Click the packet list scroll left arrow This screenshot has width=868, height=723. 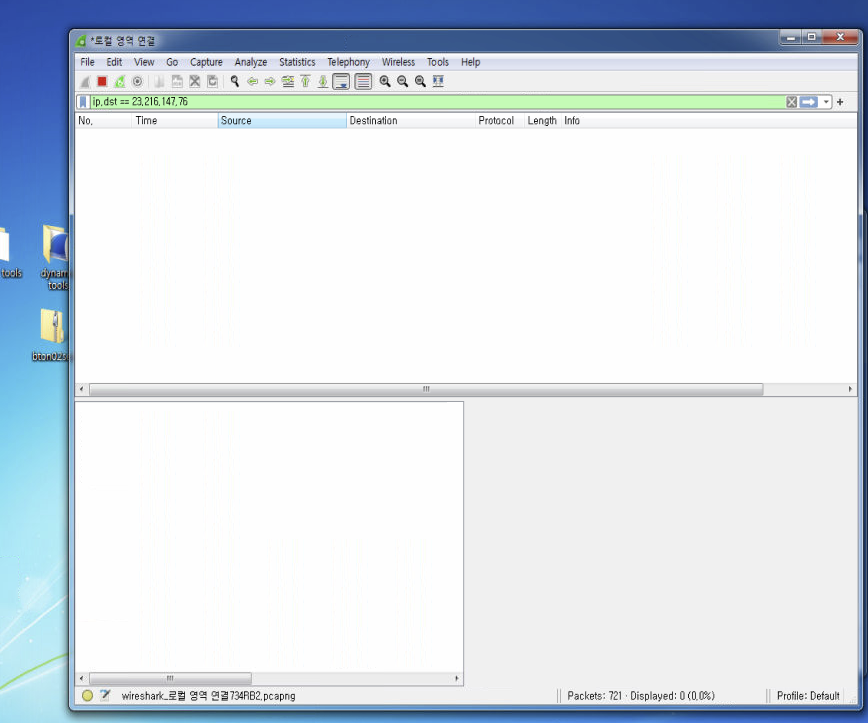(x=82, y=389)
